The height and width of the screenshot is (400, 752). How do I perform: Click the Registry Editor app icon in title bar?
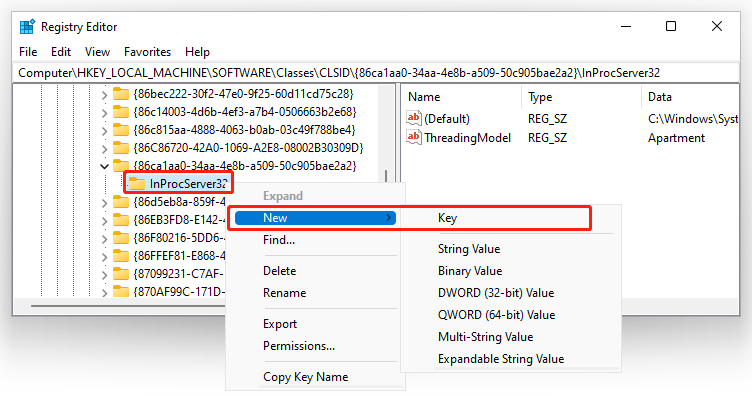pos(27,27)
